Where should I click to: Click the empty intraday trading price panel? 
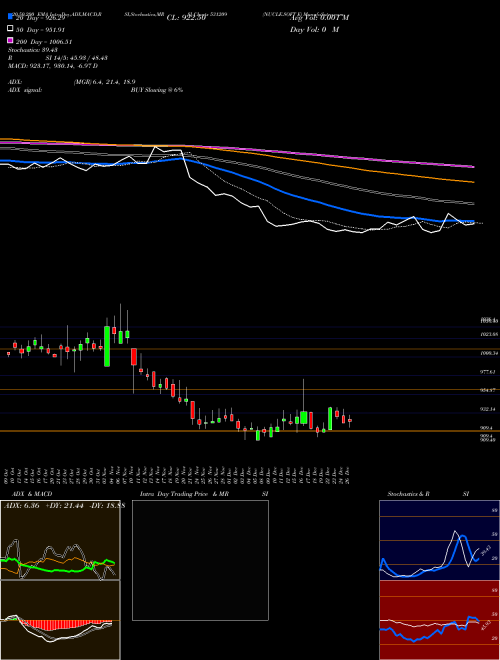[x=200, y=560]
